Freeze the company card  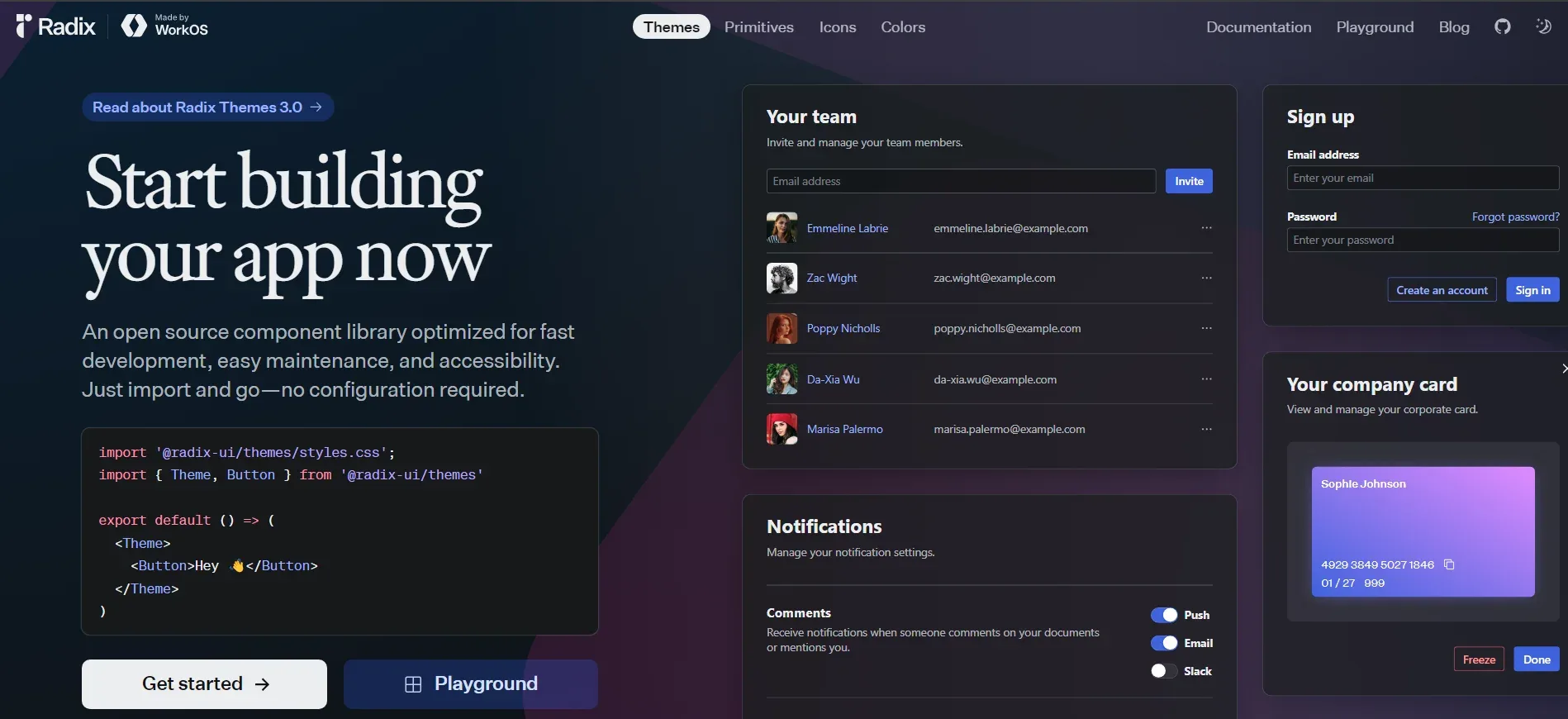[x=1479, y=659]
